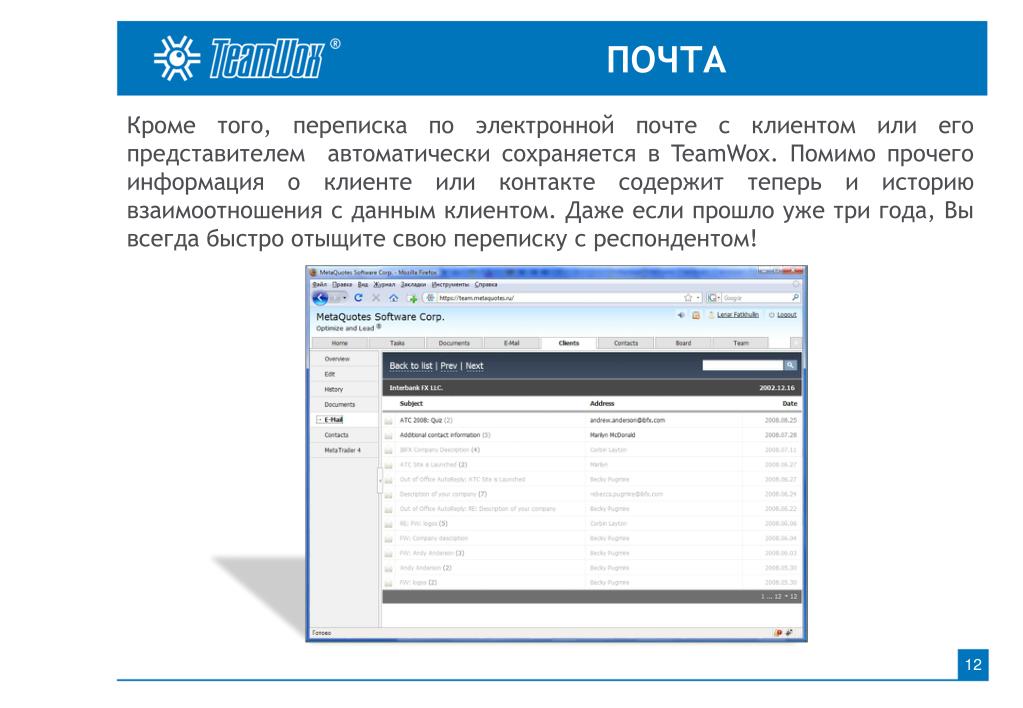This screenshot has width=1023, height=708.
Task: Collapse the E-Mail item in the sidebar
Action: pos(318,420)
